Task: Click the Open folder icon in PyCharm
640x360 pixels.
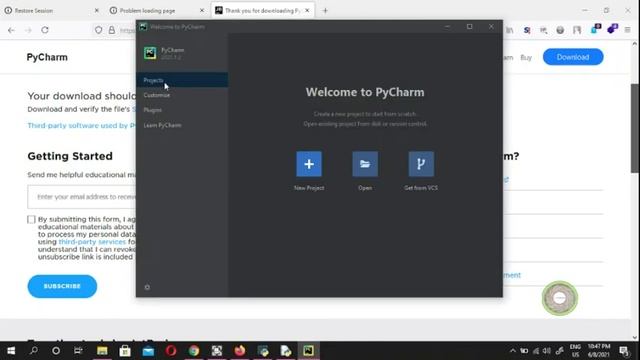Action: coord(365,164)
